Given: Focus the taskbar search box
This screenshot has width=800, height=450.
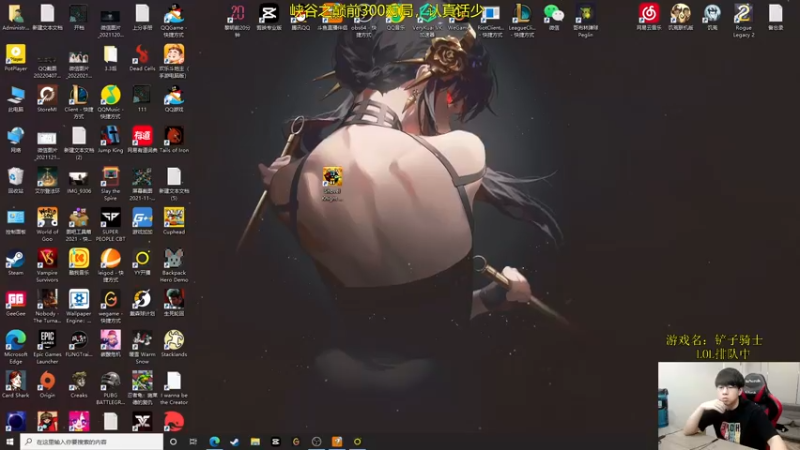Looking at the screenshot, I should tap(92, 442).
